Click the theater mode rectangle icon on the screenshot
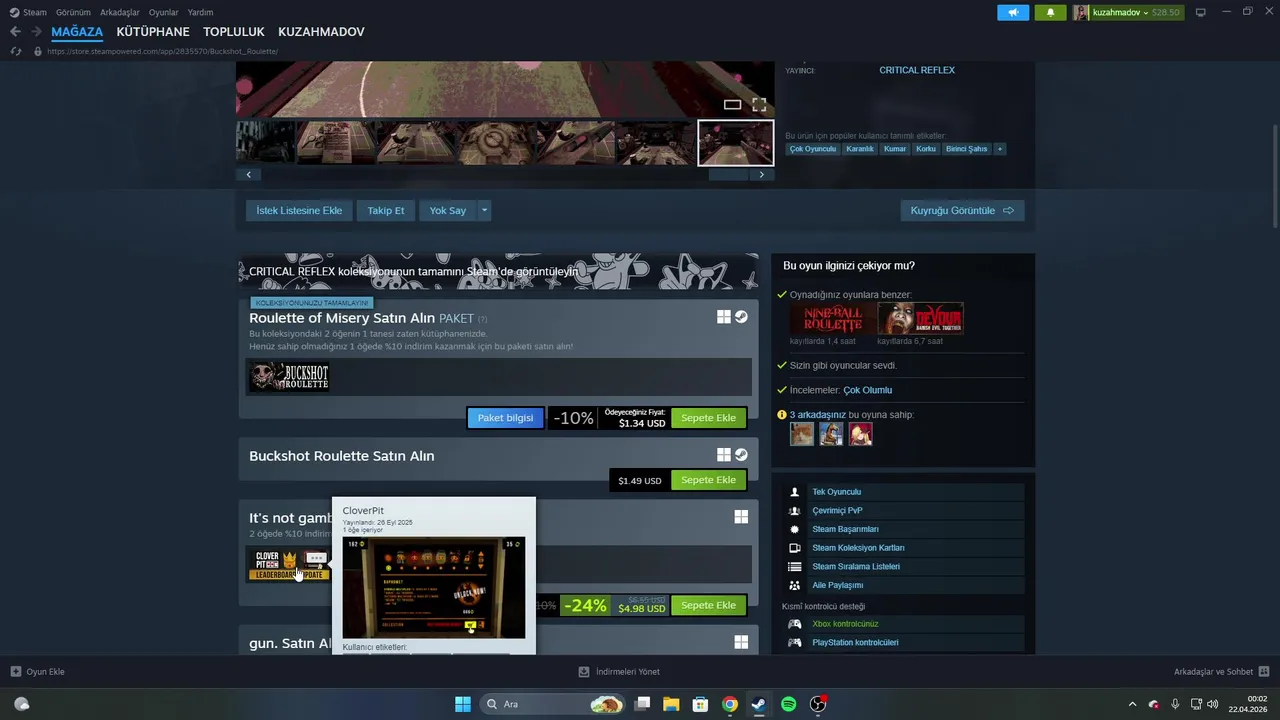 732,104
